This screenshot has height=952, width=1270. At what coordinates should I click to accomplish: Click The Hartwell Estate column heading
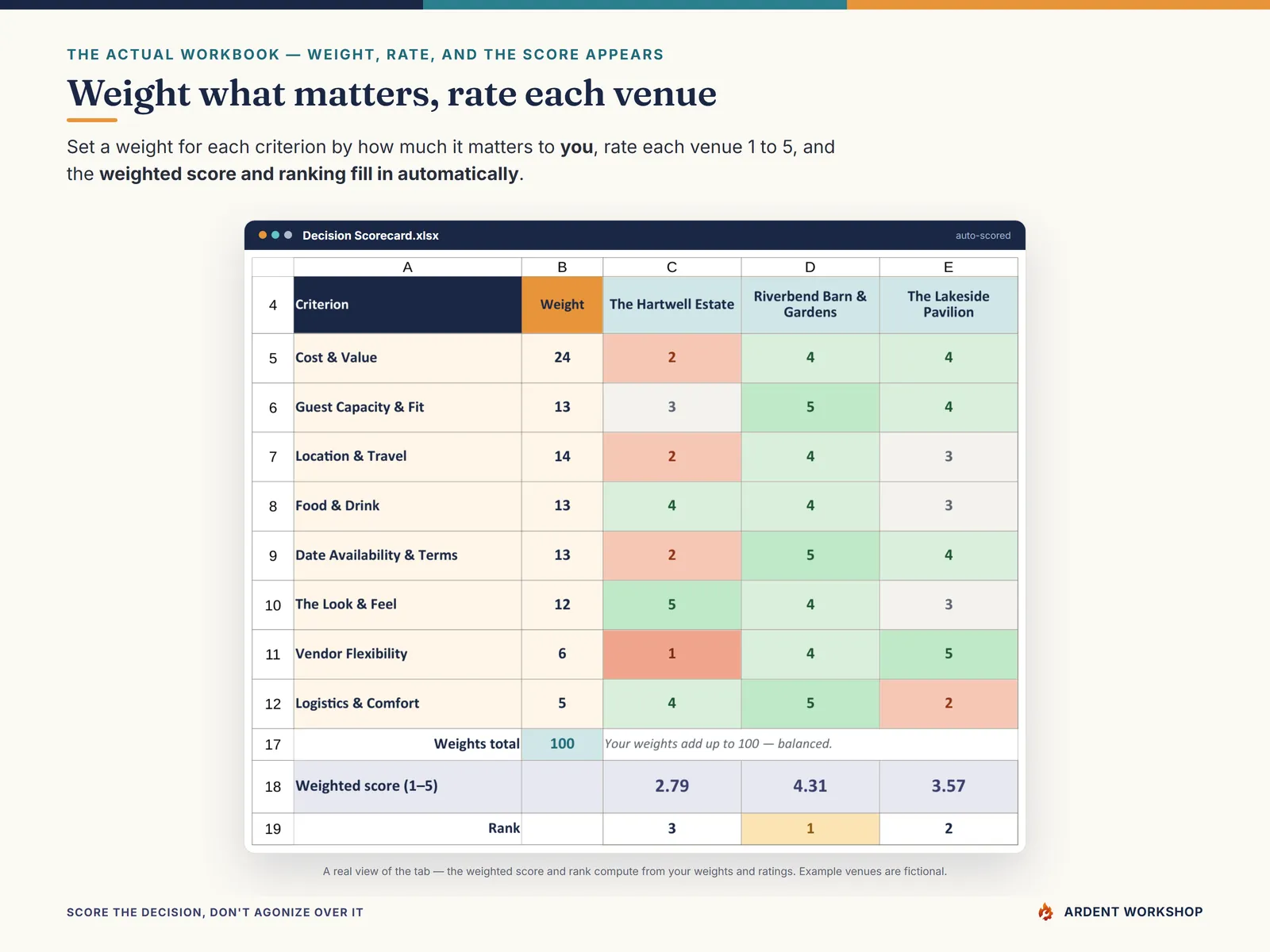[x=672, y=305]
